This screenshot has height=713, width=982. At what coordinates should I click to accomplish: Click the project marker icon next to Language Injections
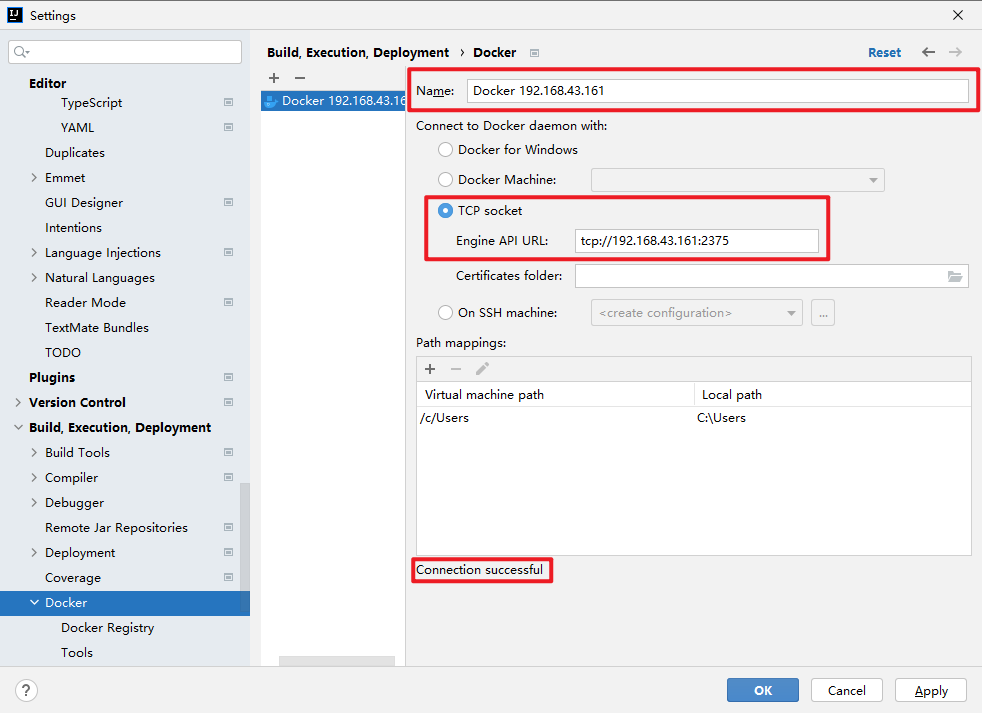[x=229, y=252]
